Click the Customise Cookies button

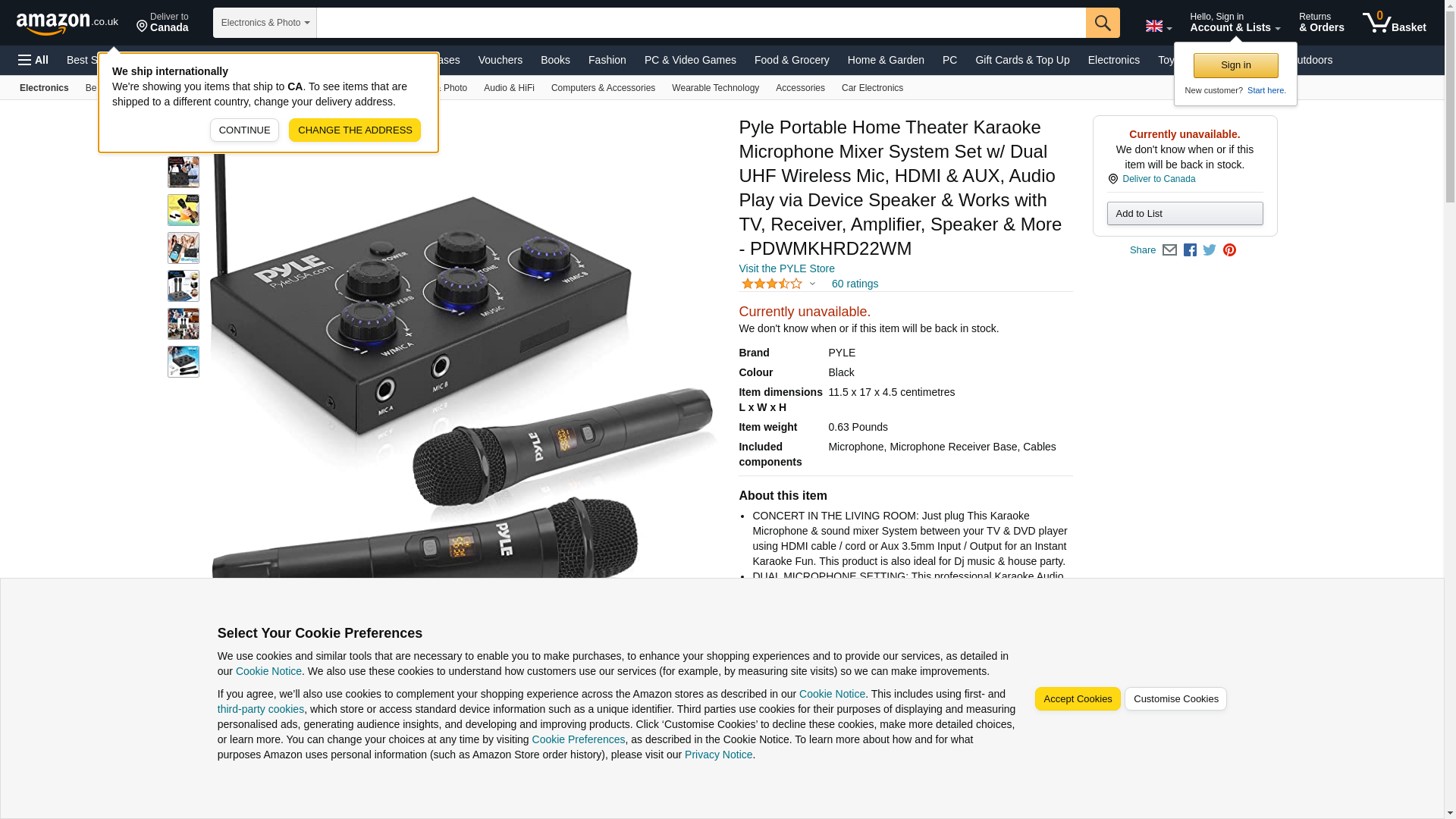[x=1175, y=699]
